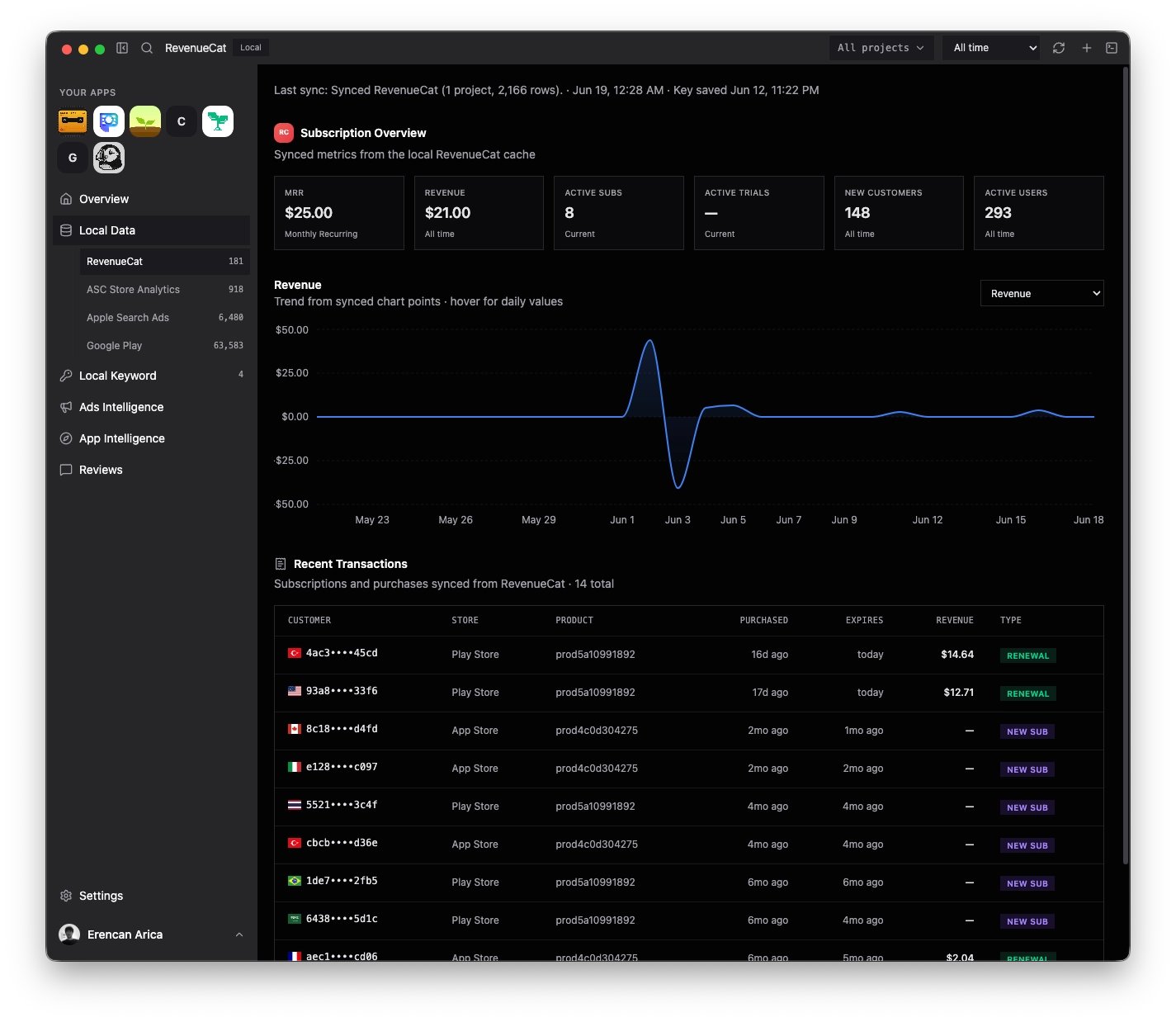Click customer 93a8••••33f6

pyautogui.click(x=342, y=691)
